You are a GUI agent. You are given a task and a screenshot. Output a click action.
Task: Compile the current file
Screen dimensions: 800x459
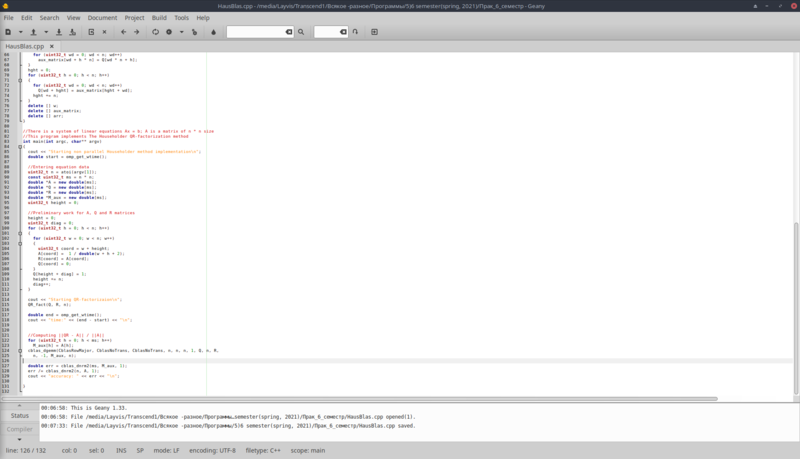coord(156,32)
